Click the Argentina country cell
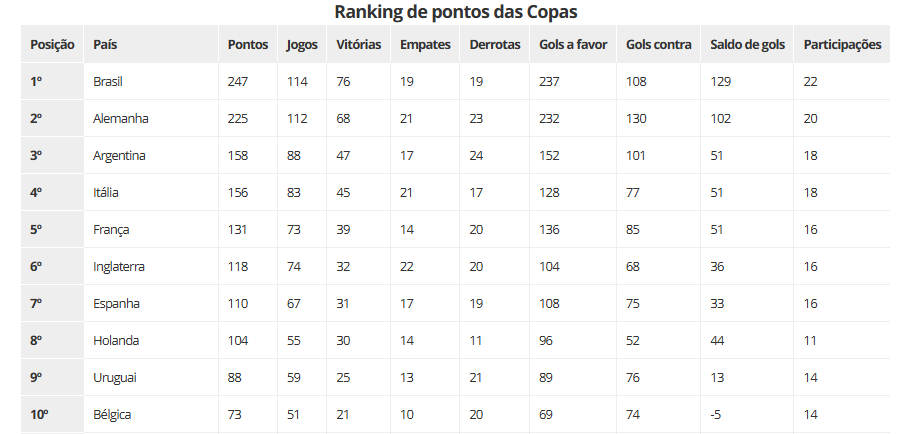This screenshot has height=434, width=909. pos(119,155)
